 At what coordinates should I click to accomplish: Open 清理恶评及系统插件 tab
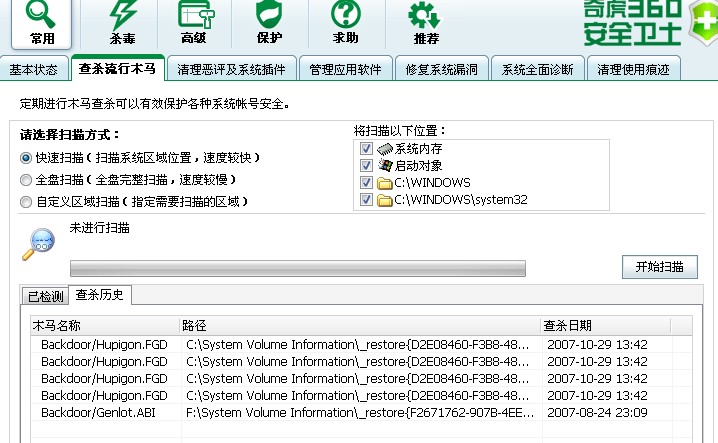pyautogui.click(x=231, y=69)
